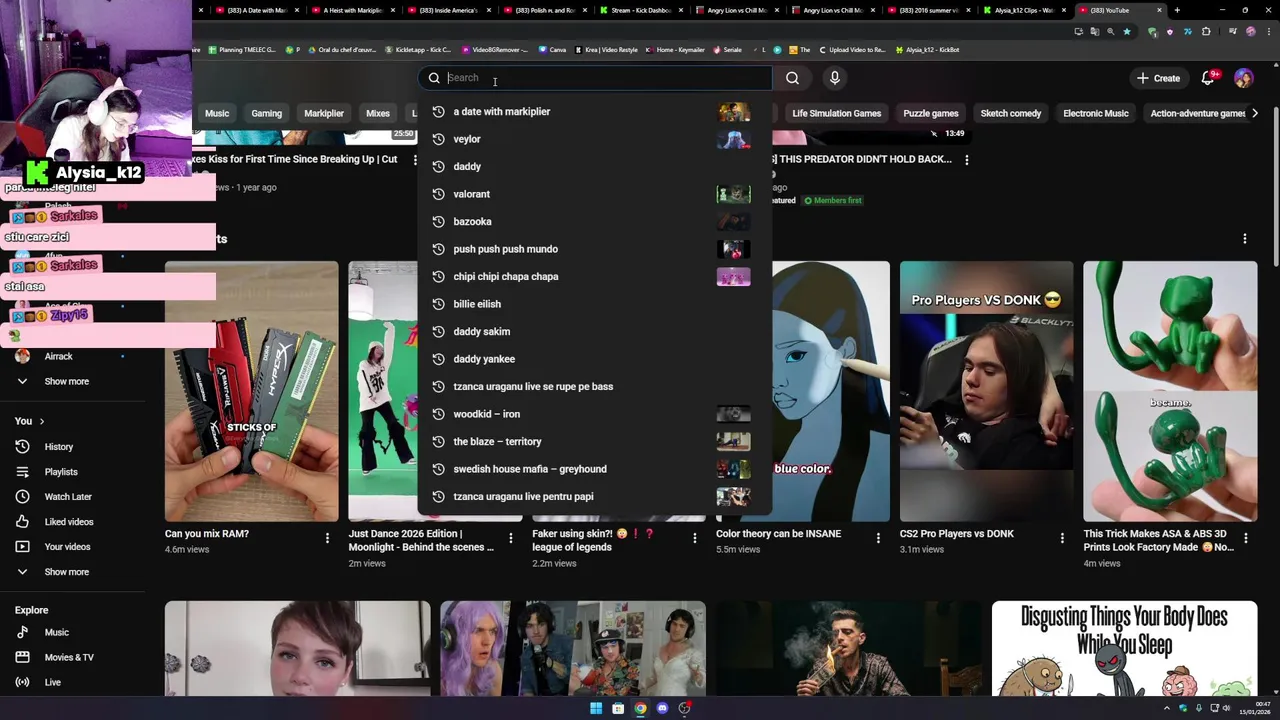Open more options for "This Trick Makes ASA & ABS" short
Screen dimensions: 1280x720
click(x=1245, y=538)
